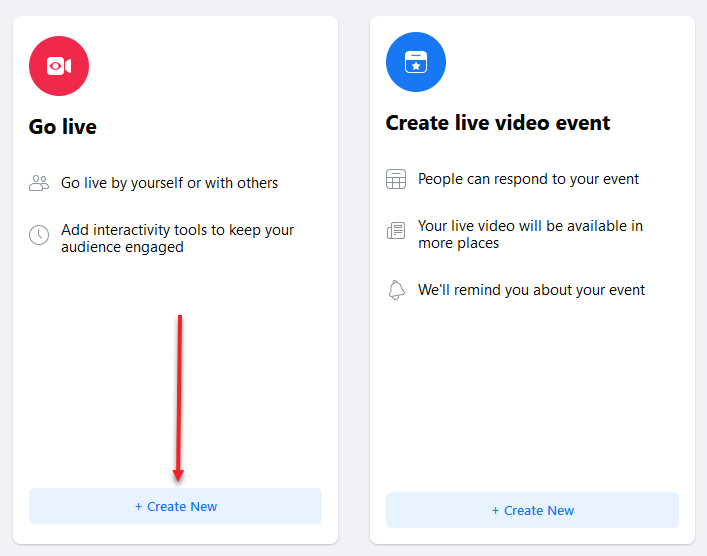Click Create New under Go live
This screenshot has width=707, height=556.
point(175,506)
